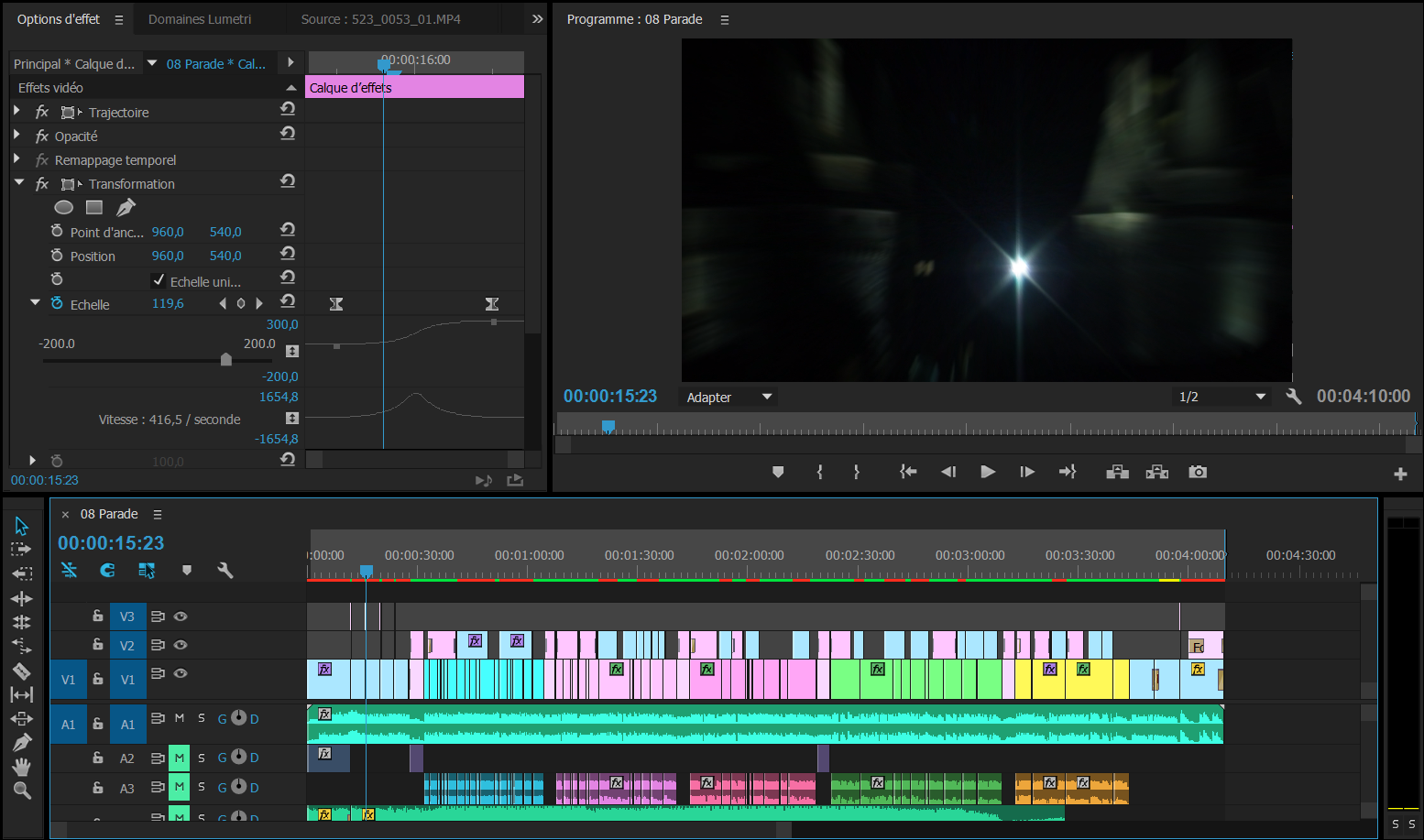
Task: Use pen mask tool in Transformation effect
Action: click(126, 208)
